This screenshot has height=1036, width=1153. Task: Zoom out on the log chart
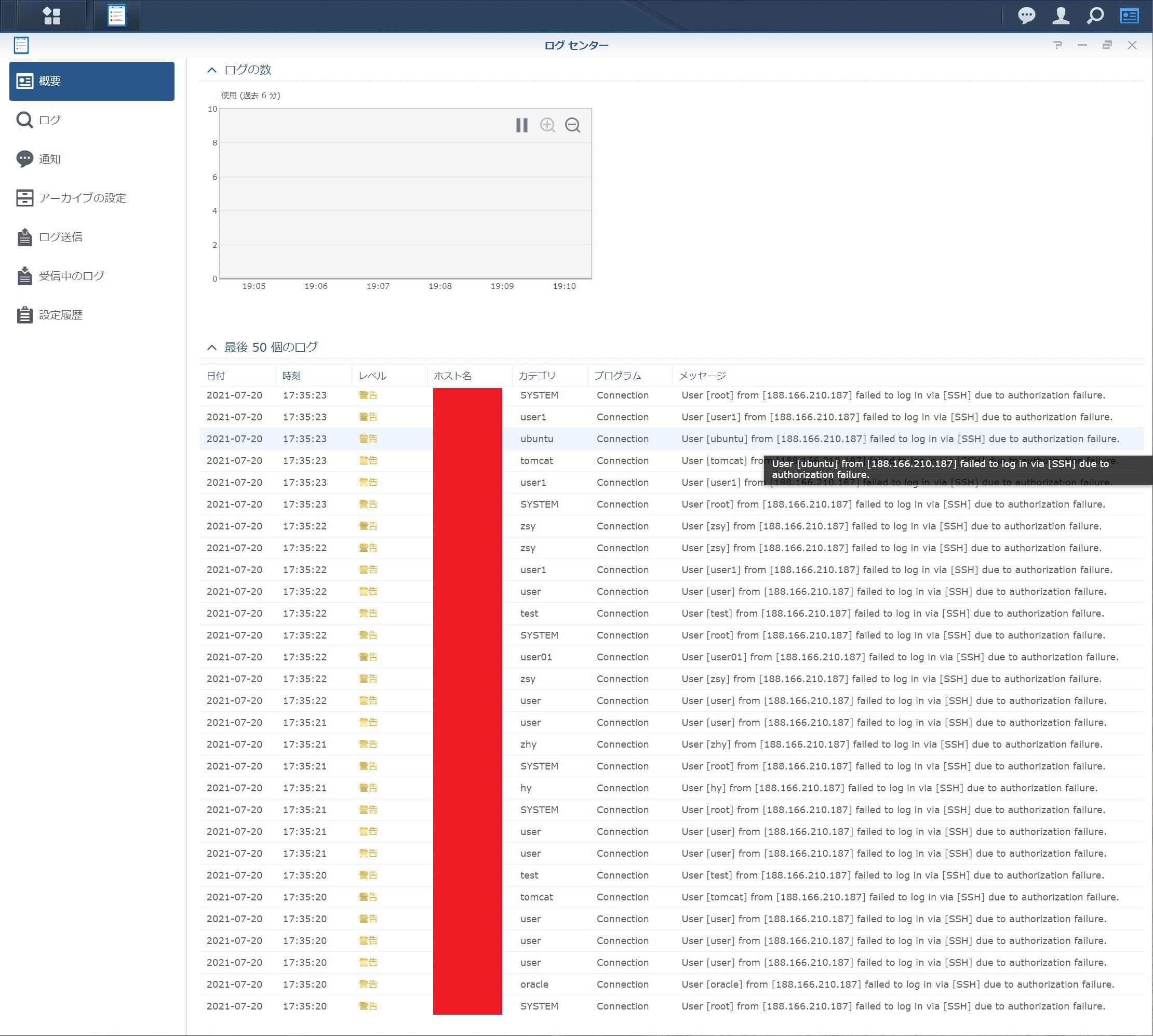572,125
